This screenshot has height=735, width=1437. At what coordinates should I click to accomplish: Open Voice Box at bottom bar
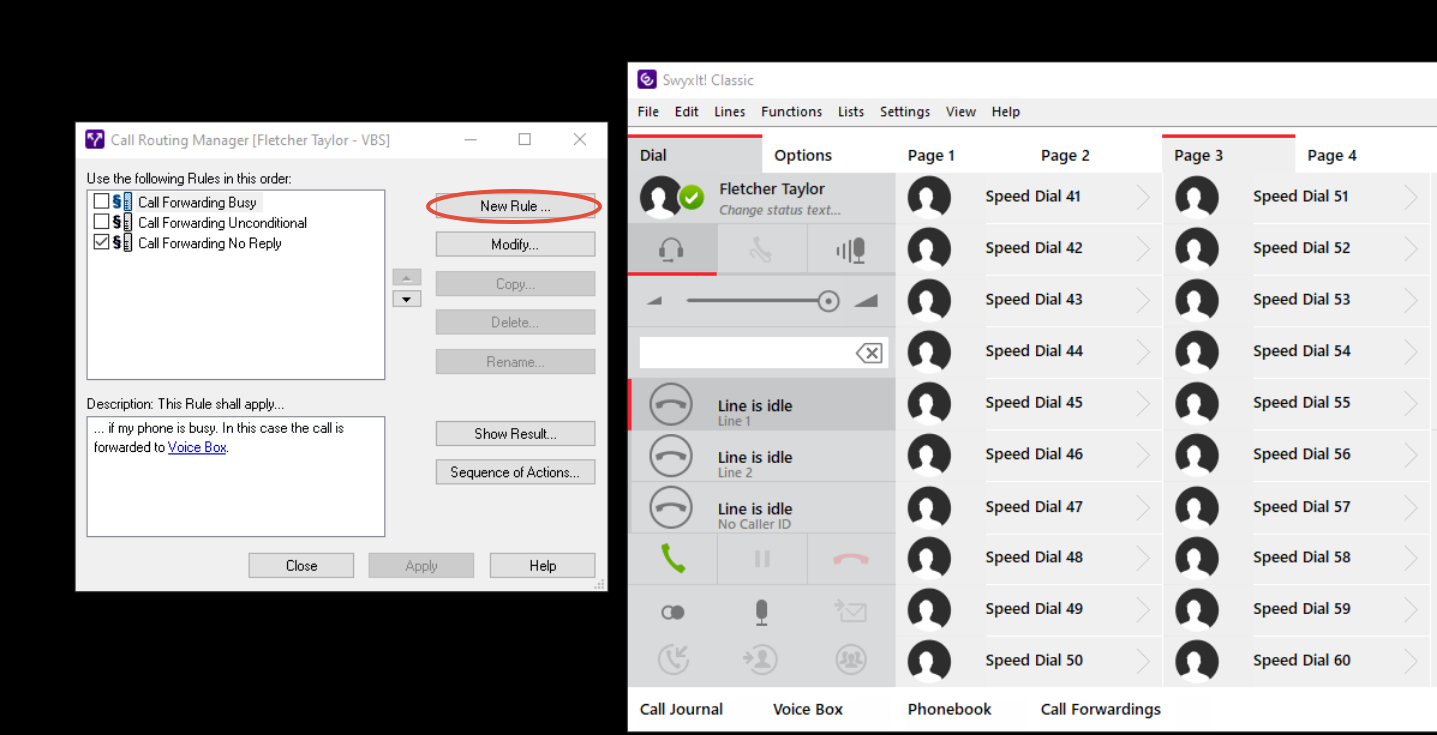[x=808, y=709]
